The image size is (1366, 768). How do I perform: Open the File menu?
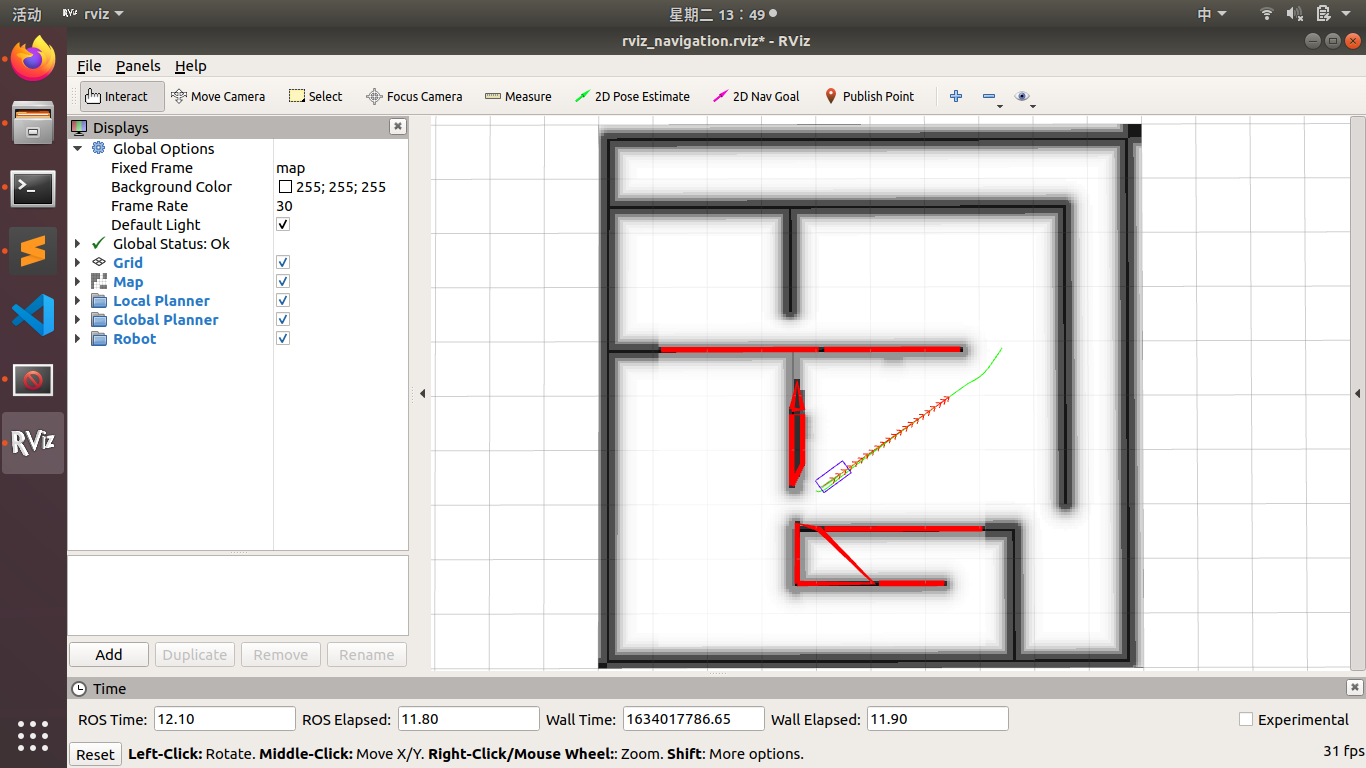pos(88,66)
